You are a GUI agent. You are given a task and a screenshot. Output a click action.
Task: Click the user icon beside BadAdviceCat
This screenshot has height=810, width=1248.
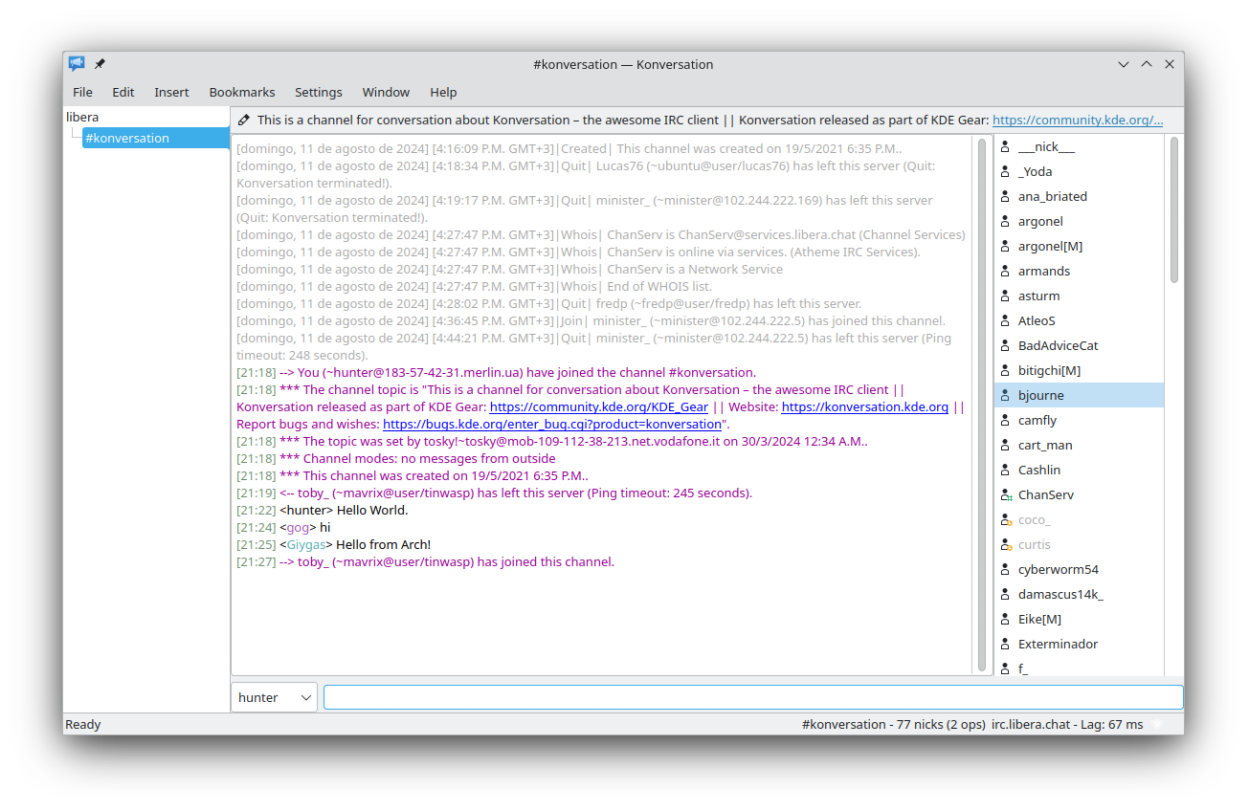(x=1006, y=346)
